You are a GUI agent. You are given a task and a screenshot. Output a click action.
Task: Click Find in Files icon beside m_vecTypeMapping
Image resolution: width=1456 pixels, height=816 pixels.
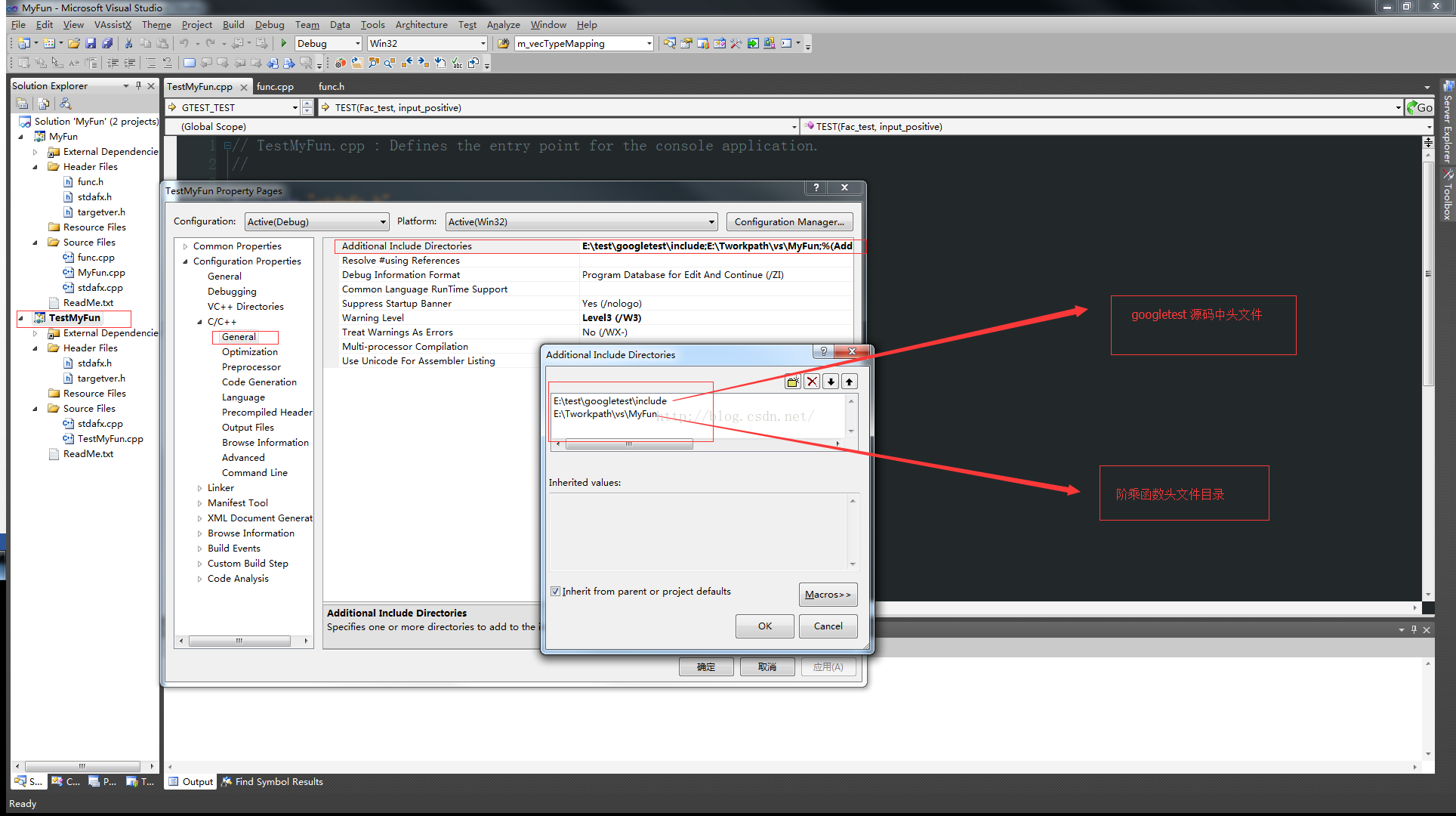coord(503,43)
